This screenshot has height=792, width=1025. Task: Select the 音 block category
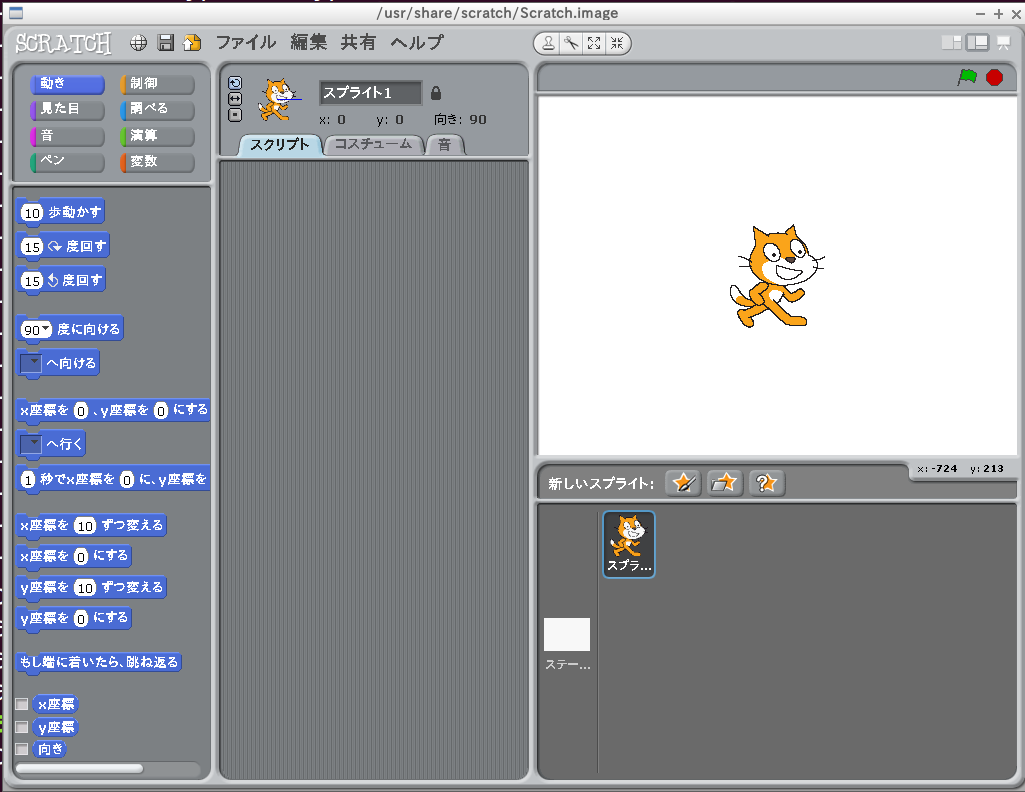(67, 136)
